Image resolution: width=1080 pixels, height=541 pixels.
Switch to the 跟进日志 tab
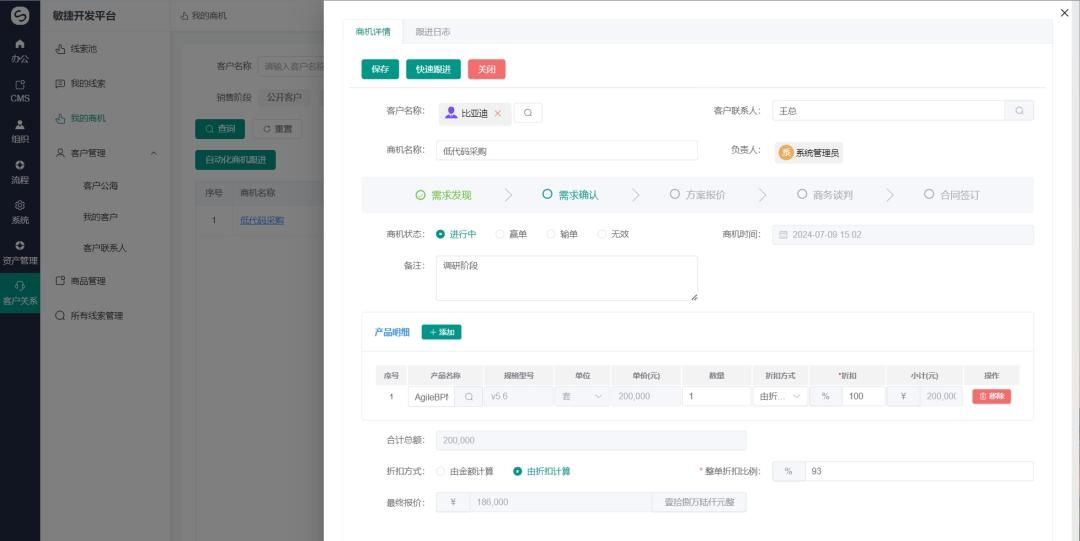point(433,32)
